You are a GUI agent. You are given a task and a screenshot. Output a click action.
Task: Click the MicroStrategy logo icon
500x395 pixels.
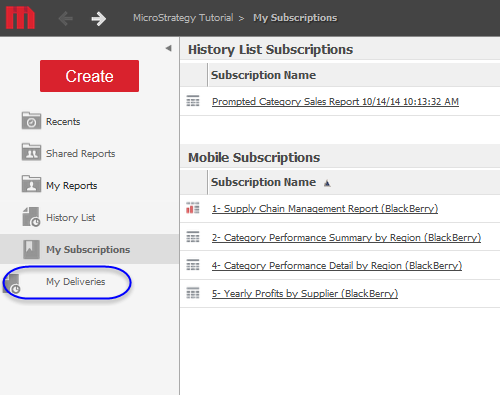20,18
